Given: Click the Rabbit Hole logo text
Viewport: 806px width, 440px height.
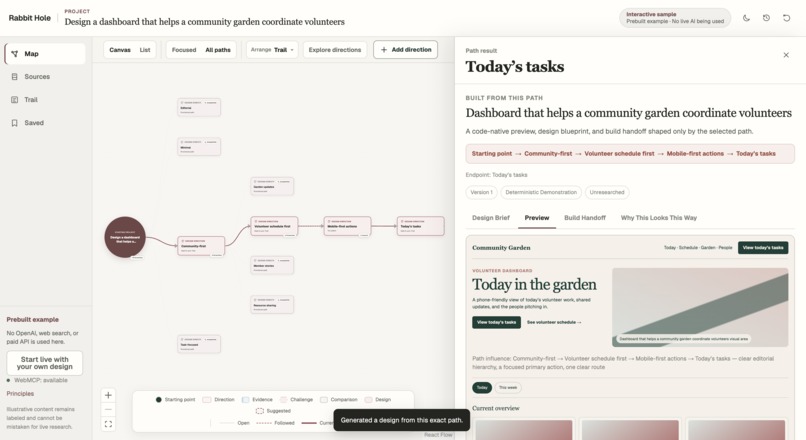Looking at the screenshot, I should [x=29, y=18].
